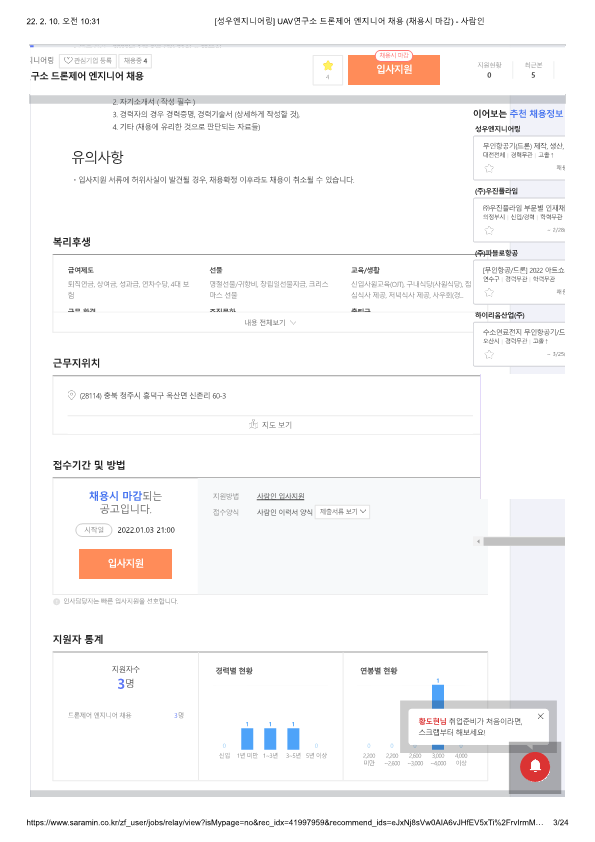
Task: Click the orange 입사지원 button in header
Action: click(x=394, y=70)
